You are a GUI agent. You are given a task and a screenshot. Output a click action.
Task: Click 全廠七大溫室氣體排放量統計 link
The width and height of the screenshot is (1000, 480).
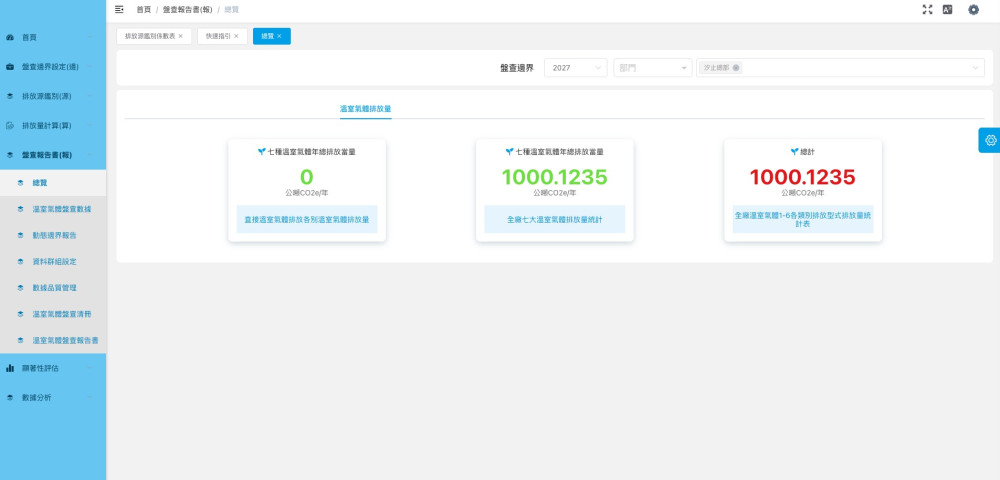click(554, 219)
